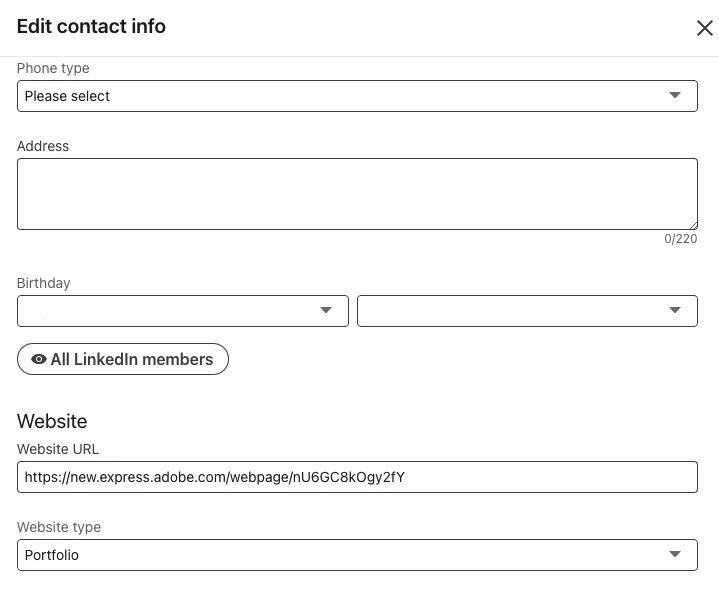
Task: Open the Phone type 'Please select' combo box
Action: point(340,96)
